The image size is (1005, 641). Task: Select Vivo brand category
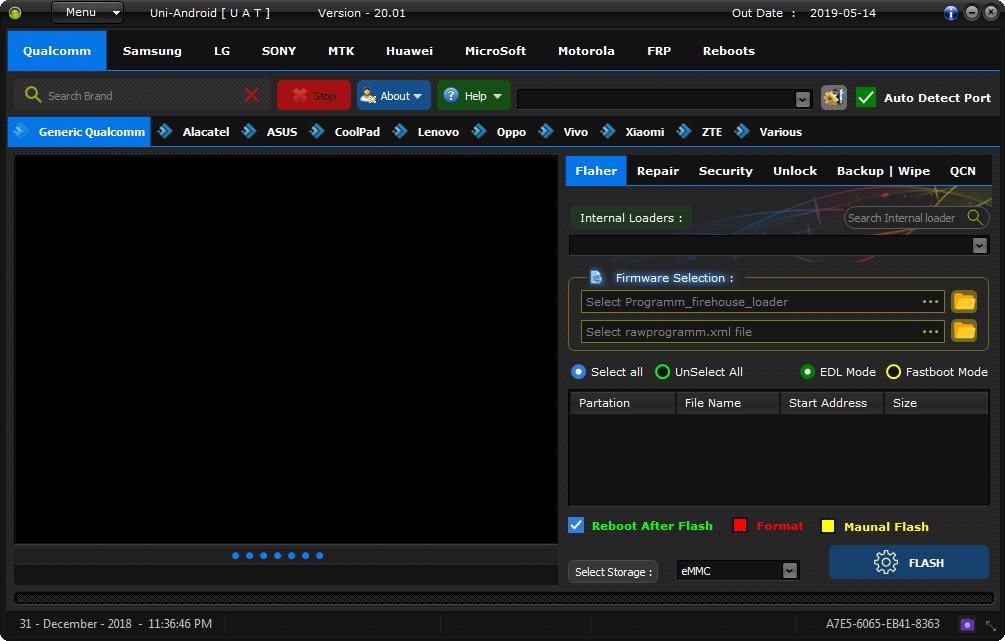click(x=563, y=131)
